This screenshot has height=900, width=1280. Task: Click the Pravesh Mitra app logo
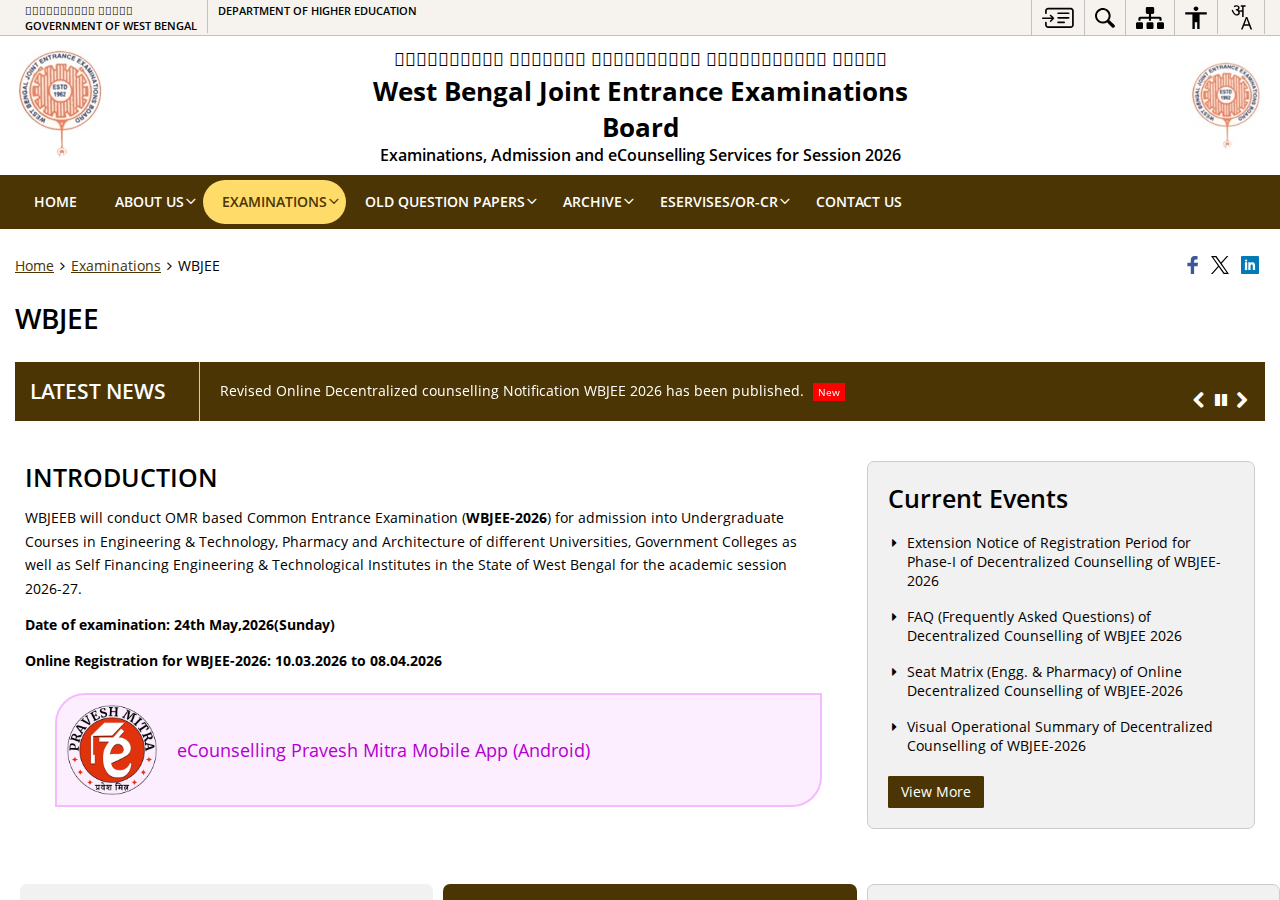[x=112, y=750]
